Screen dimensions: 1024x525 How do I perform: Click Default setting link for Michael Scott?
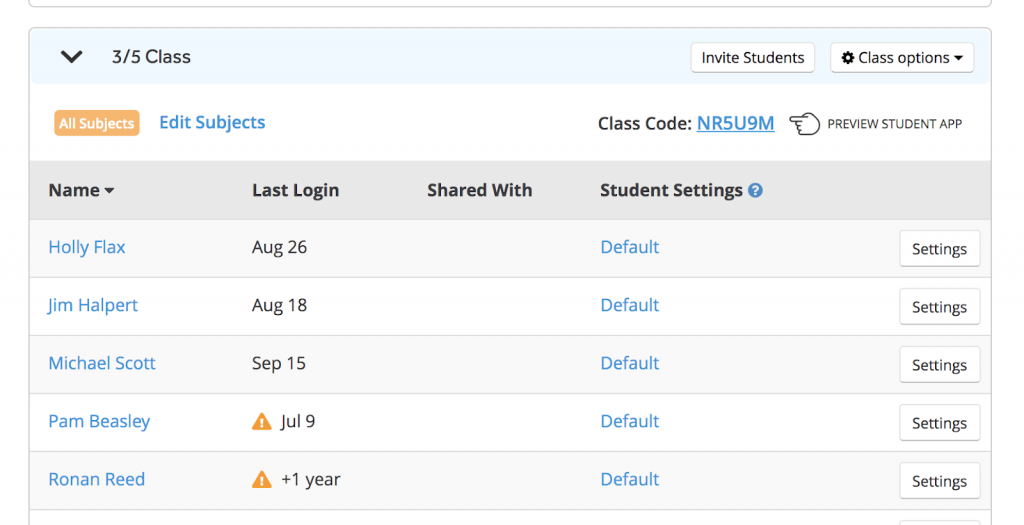point(629,363)
